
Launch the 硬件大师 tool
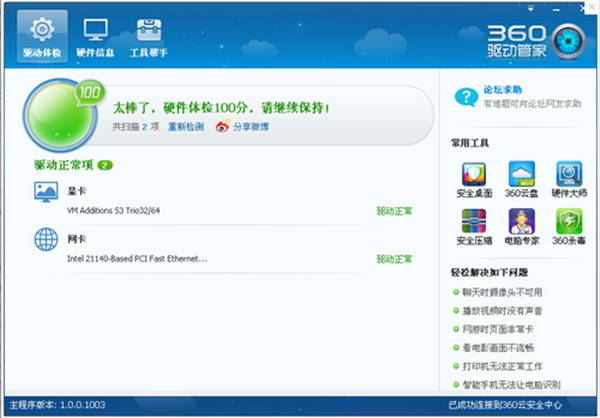click(x=569, y=180)
